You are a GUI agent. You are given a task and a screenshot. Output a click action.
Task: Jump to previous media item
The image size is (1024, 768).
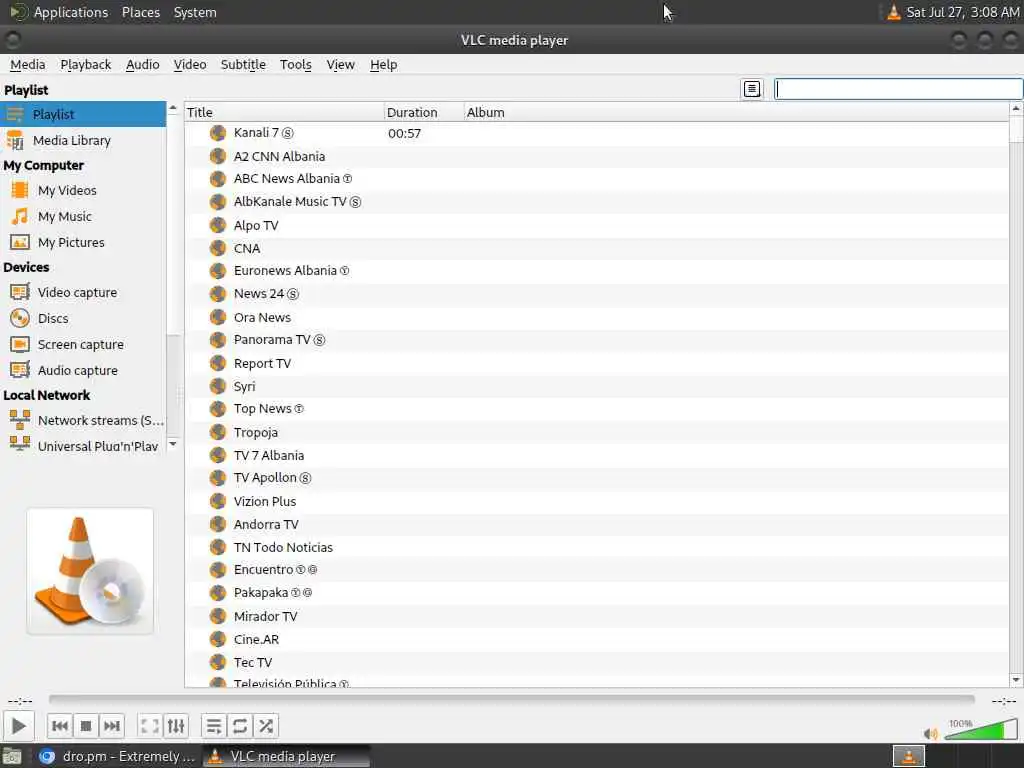(60, 726)
